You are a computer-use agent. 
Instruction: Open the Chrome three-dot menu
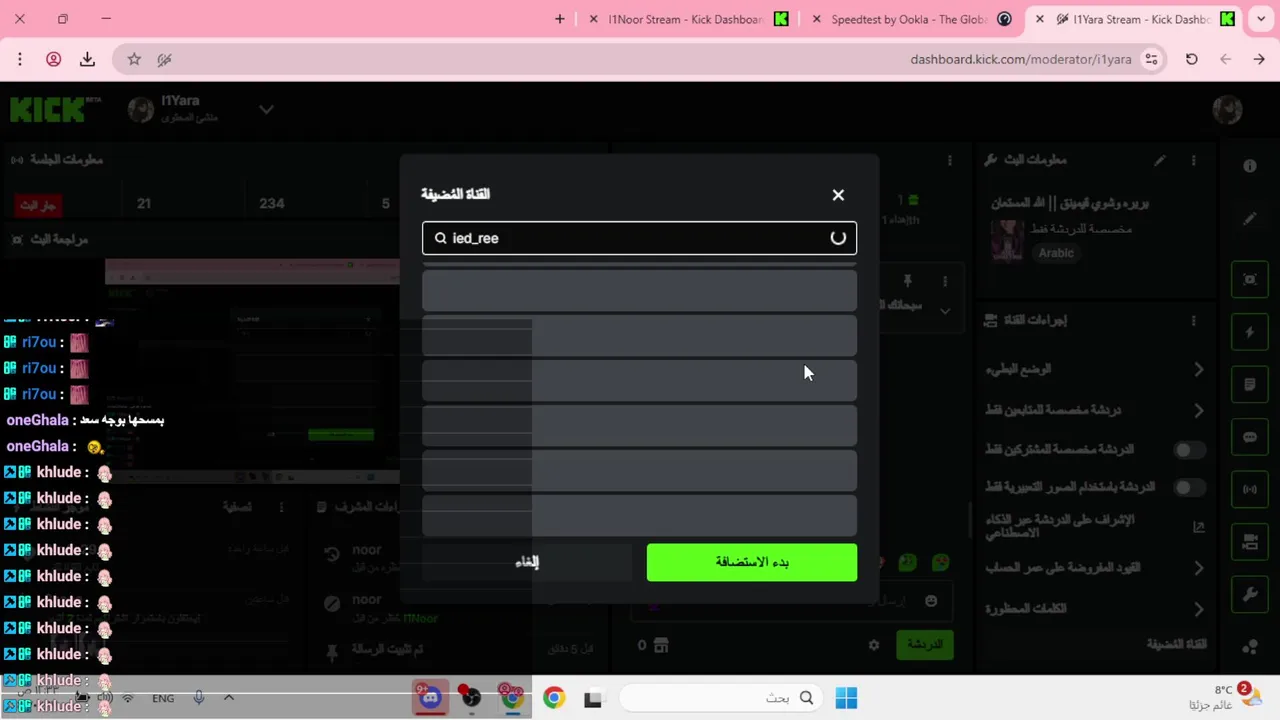19,59
